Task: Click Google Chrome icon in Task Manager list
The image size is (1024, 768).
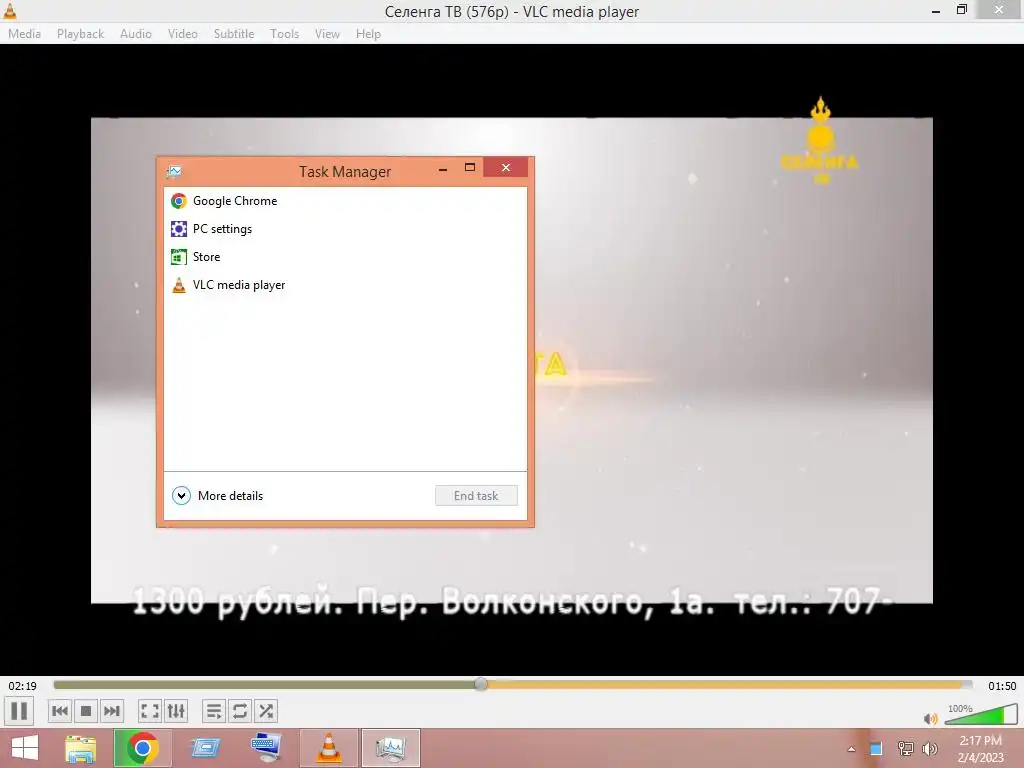Action: click(x=178, y=201)
